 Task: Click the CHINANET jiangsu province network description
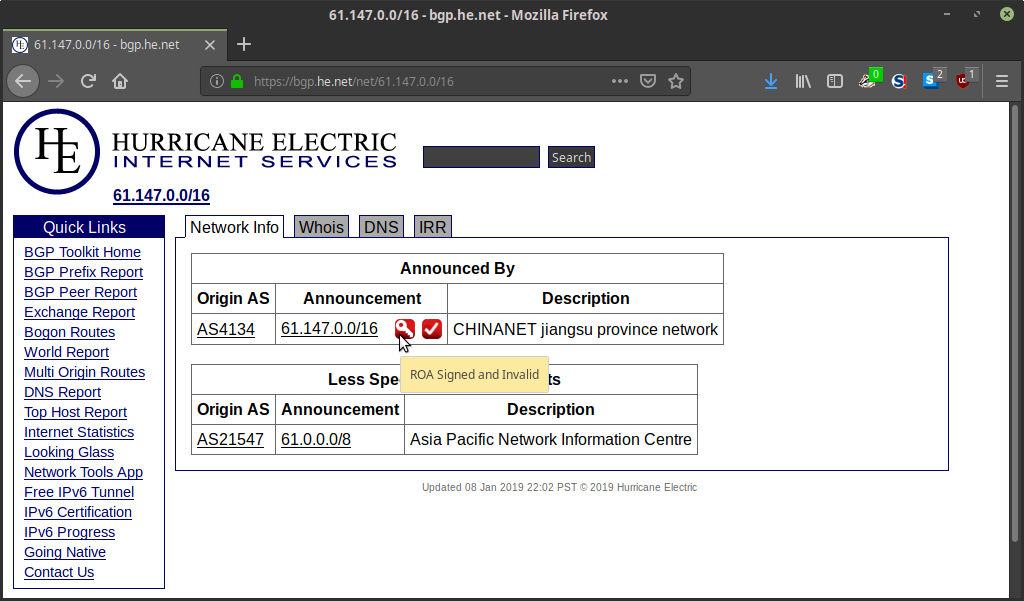point(585,329)
